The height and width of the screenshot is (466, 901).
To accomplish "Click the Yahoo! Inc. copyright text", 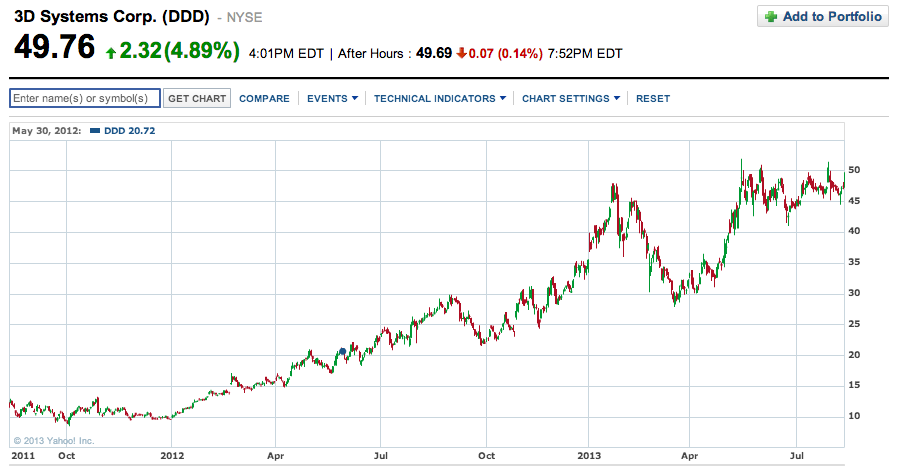I will 53,439.
